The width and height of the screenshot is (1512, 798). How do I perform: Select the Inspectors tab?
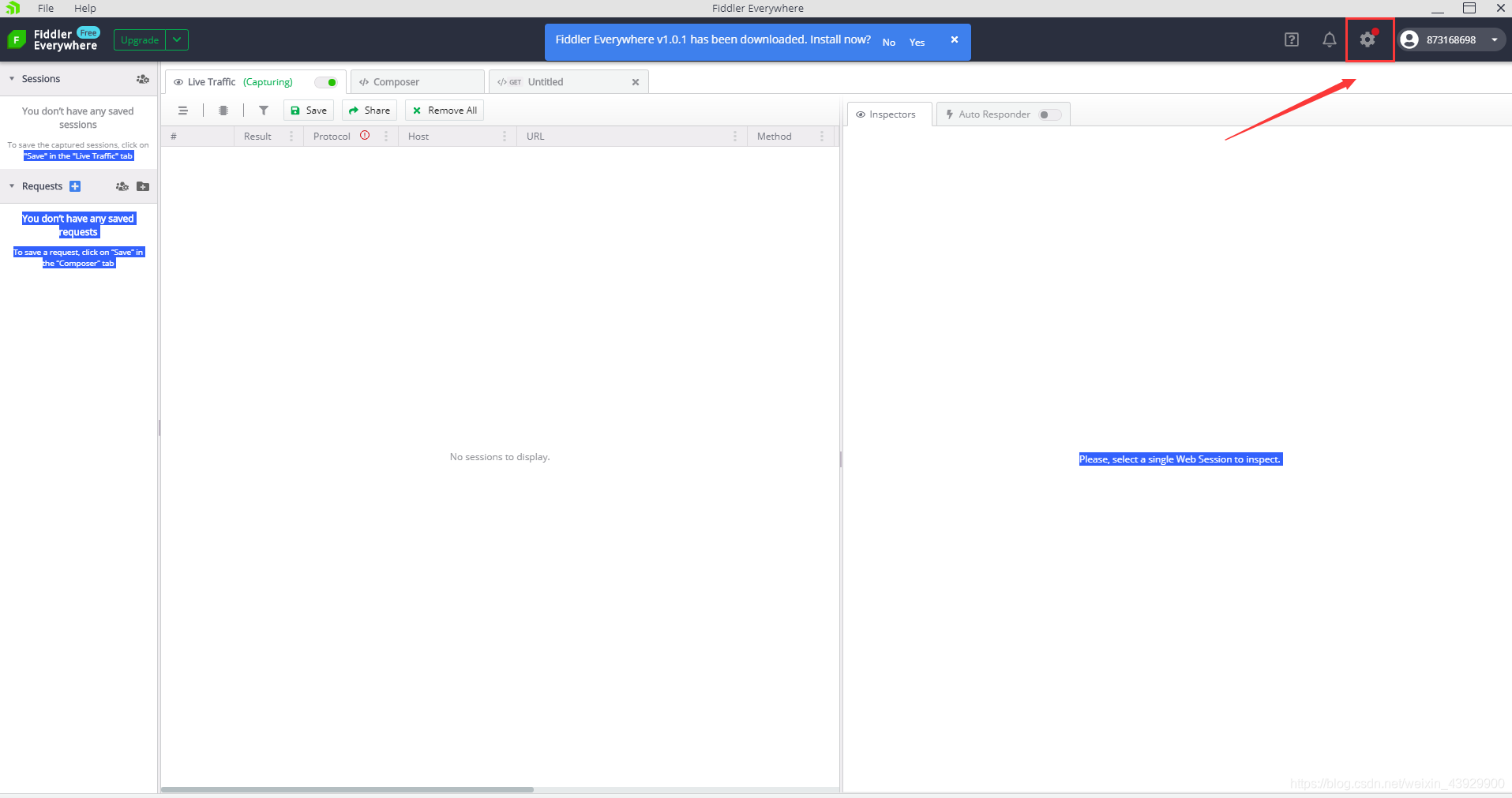point(889,114)
